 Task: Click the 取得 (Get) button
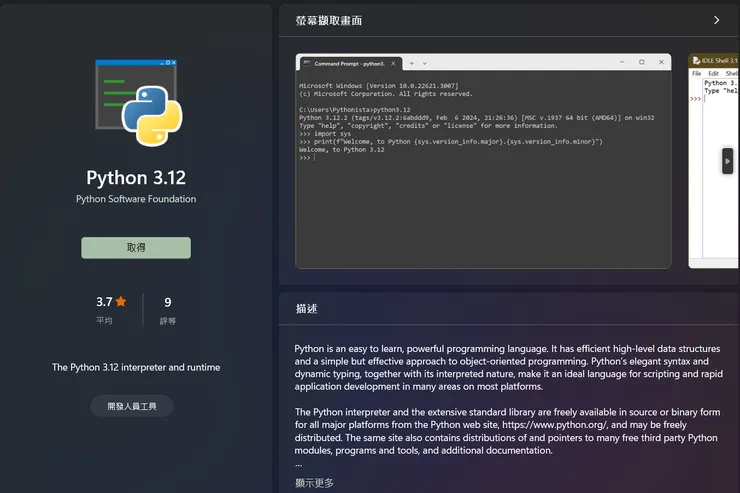[x=136, y=248]
